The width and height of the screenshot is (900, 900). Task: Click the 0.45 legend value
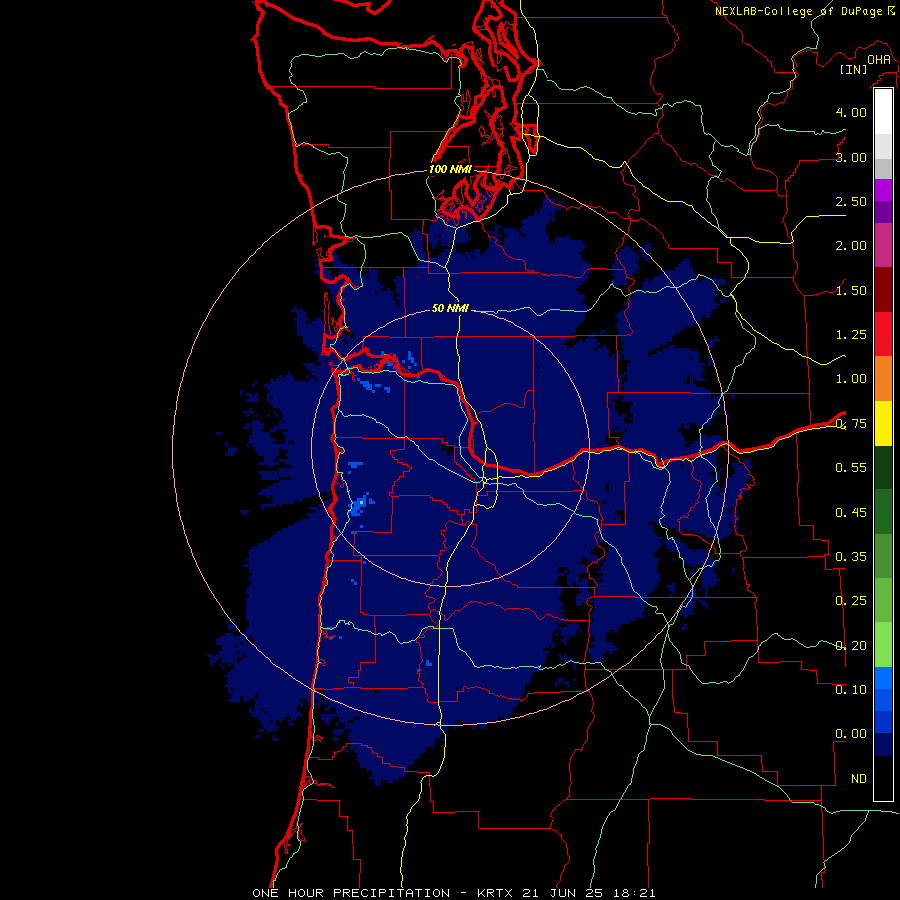pos(851,513)
